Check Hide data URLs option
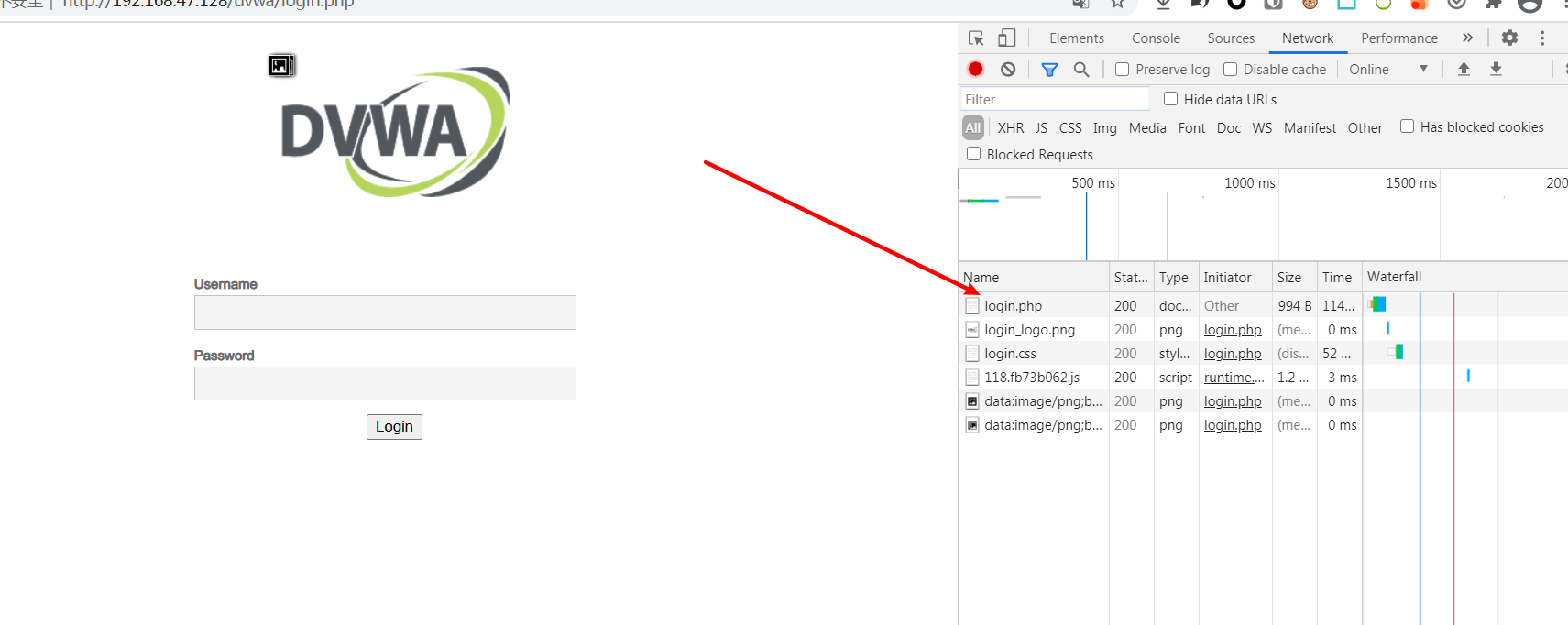This screenshot has width=1568, height=625. 1170,99
